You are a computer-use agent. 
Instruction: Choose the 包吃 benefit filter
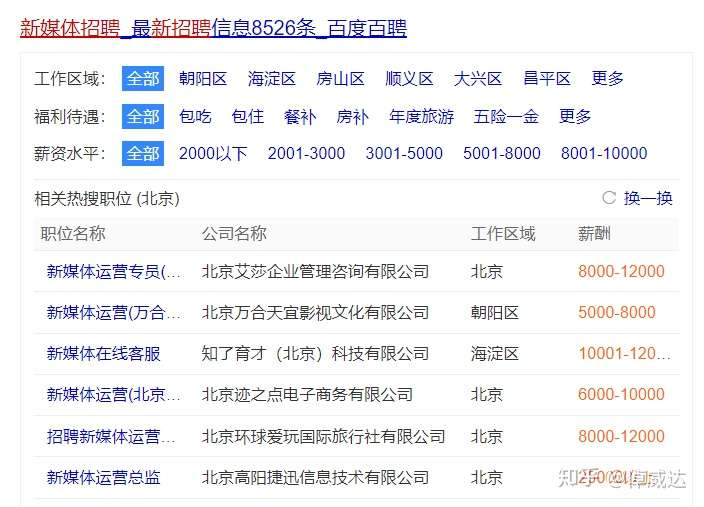(195, 117)
